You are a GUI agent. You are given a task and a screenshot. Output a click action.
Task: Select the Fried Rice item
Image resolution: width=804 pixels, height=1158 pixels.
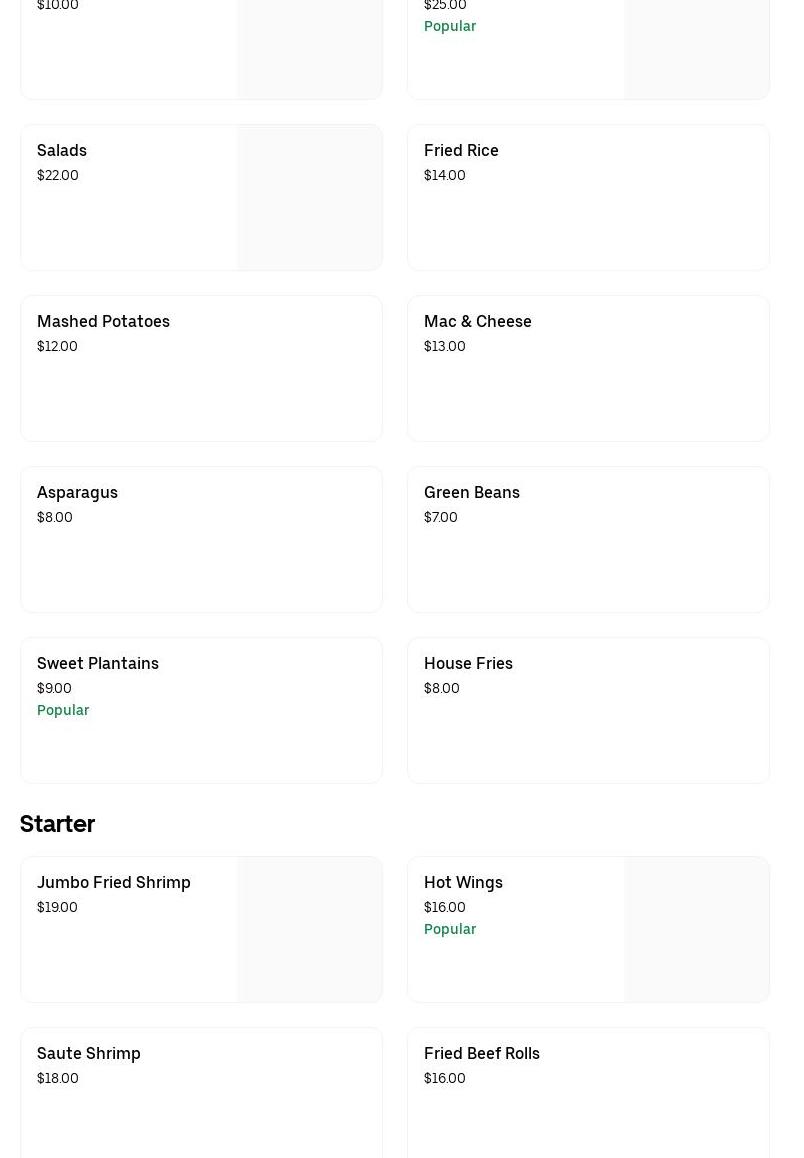(x=461, y=150)
